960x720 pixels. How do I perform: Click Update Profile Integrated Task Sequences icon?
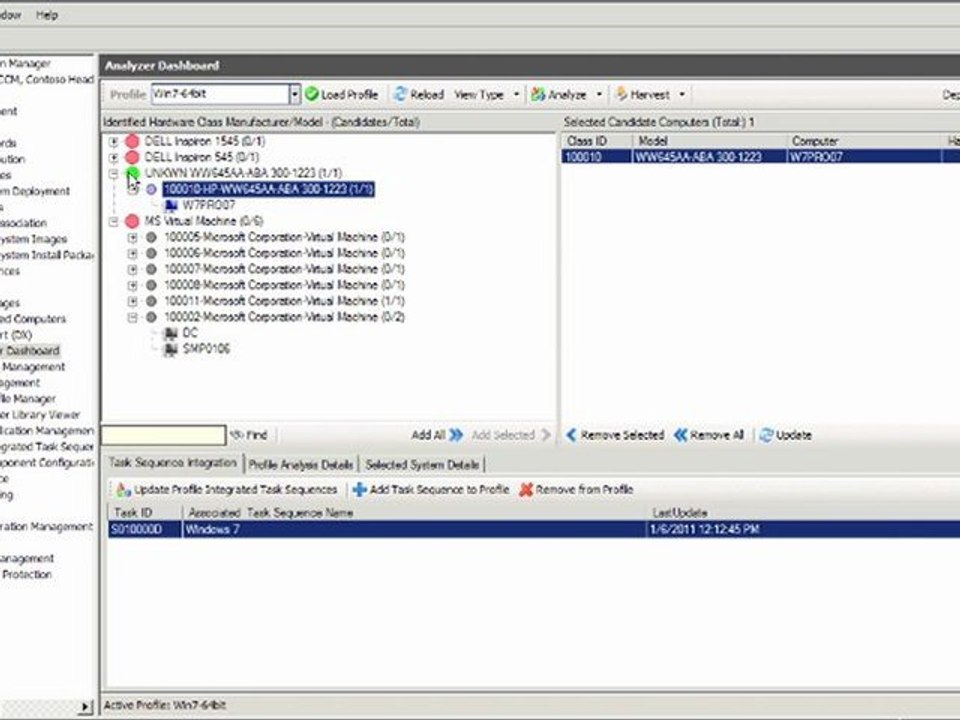(x=123, y=490)
